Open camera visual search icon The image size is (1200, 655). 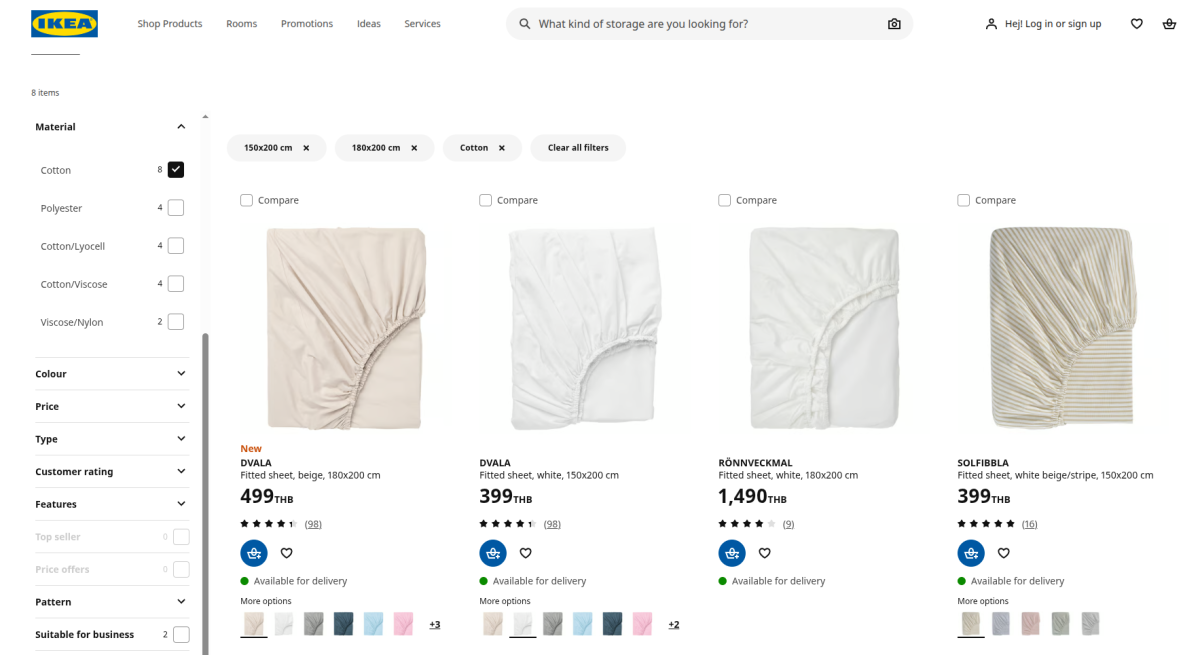click(894, 24)
